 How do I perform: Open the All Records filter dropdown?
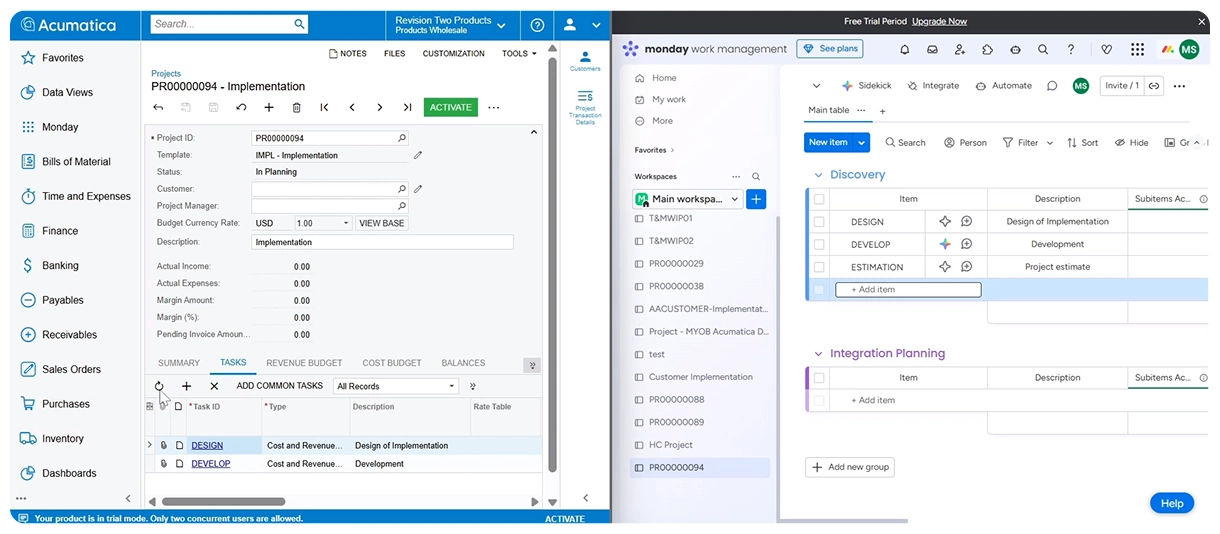tap(396, 386)
